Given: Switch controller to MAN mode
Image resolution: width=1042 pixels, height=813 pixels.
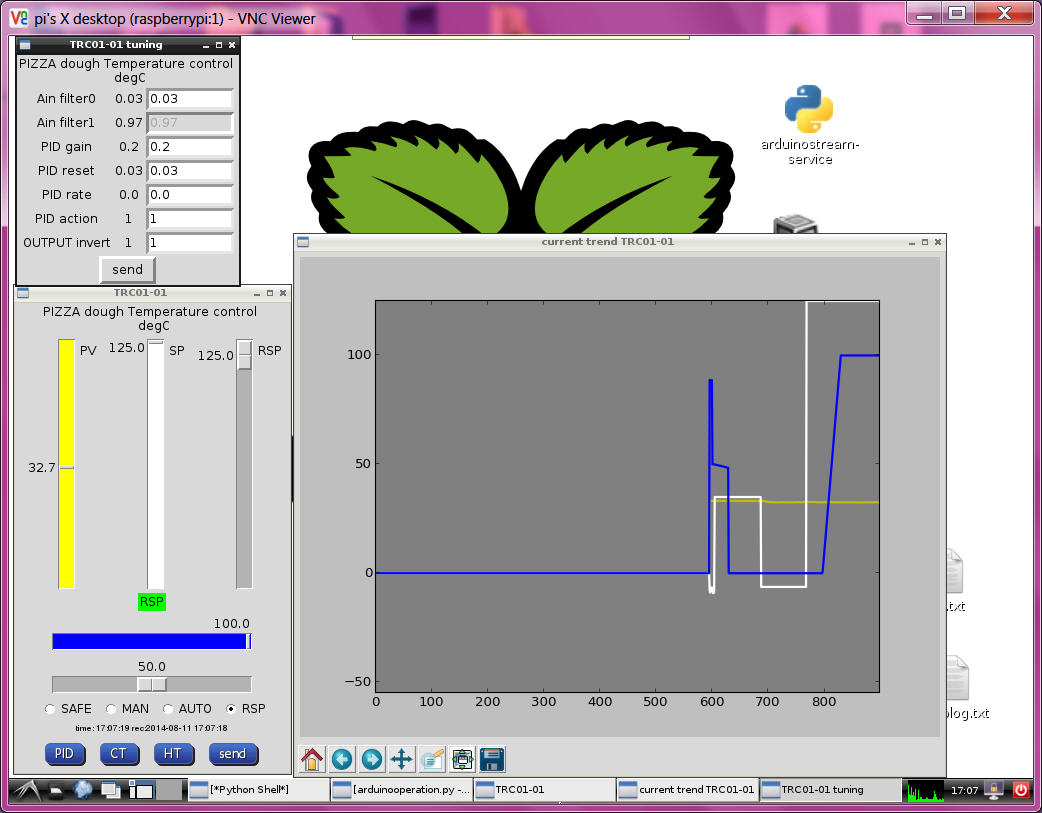Looking at the screenshot, I should coord(111,709).
